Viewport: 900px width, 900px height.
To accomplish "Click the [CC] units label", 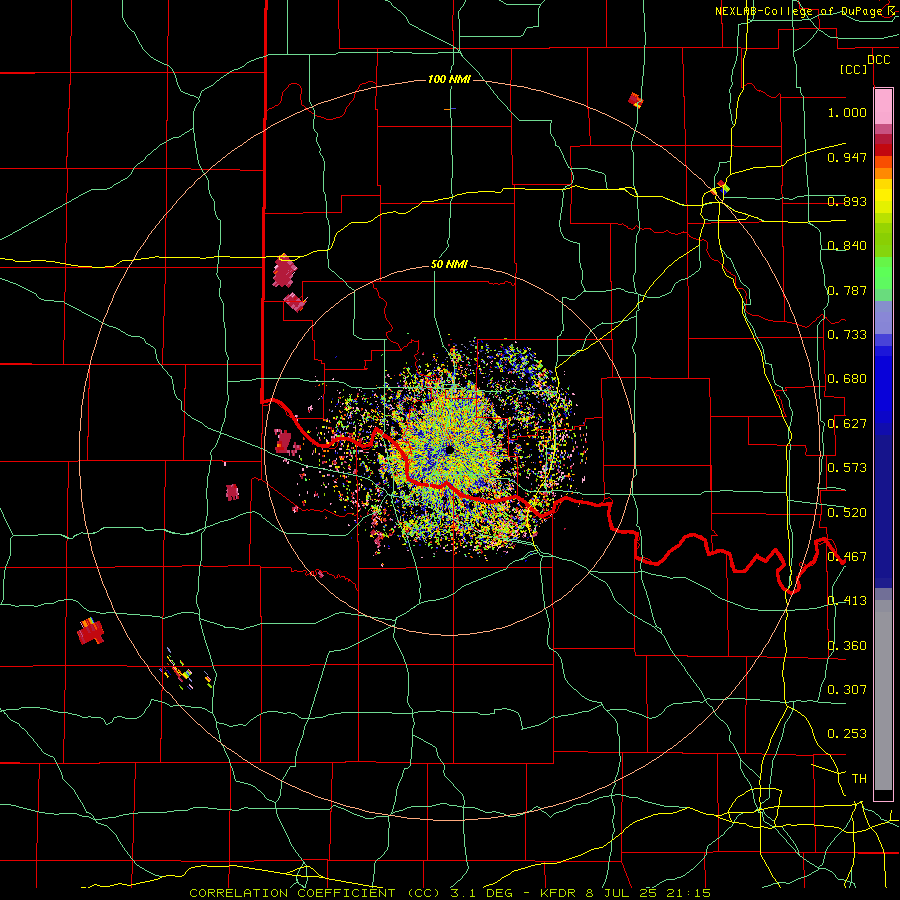I will [x=853, y=70].
